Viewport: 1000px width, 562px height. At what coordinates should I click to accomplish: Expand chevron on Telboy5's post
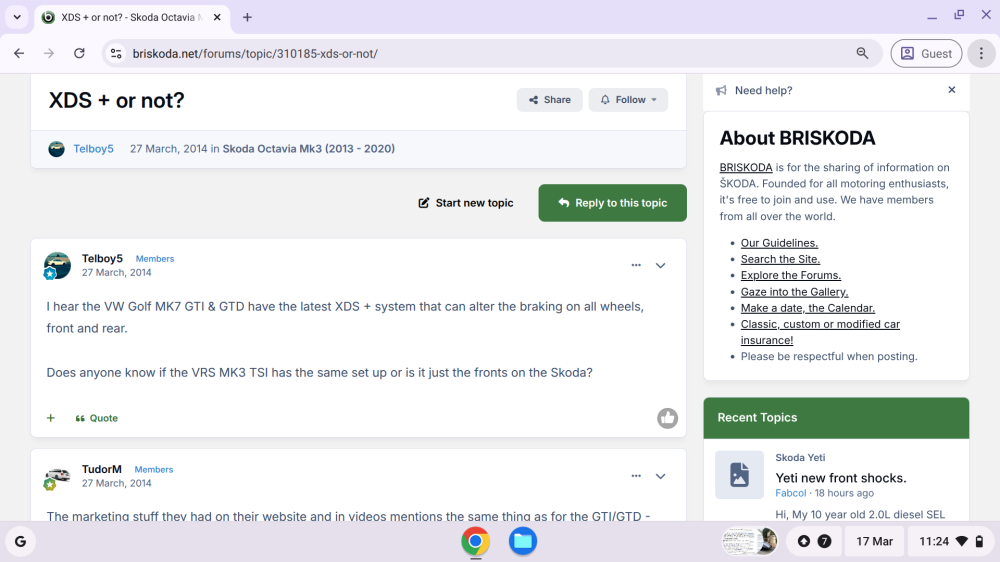tap(661, 265)
